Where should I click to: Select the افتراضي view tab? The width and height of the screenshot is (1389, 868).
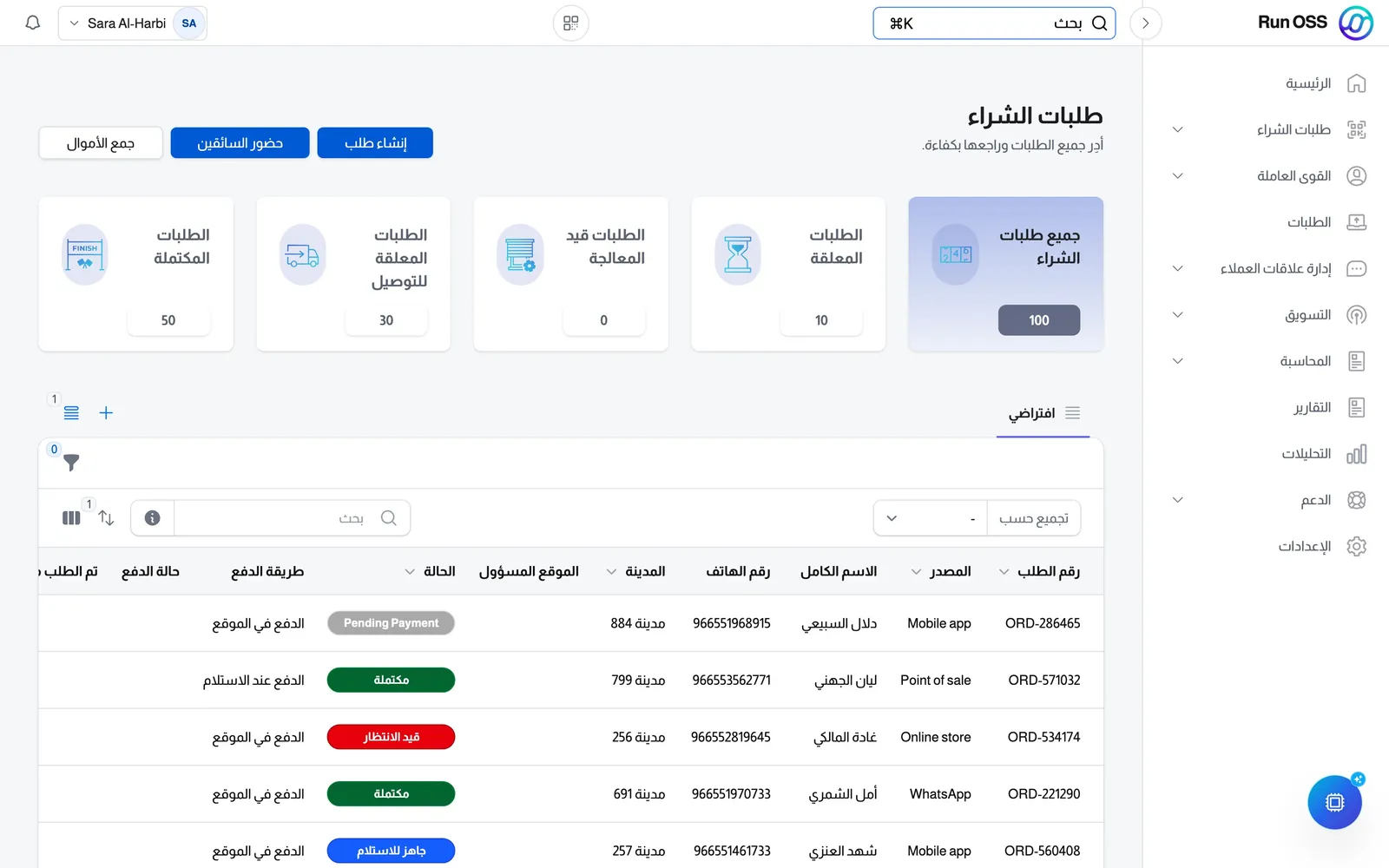(1043, 413)
